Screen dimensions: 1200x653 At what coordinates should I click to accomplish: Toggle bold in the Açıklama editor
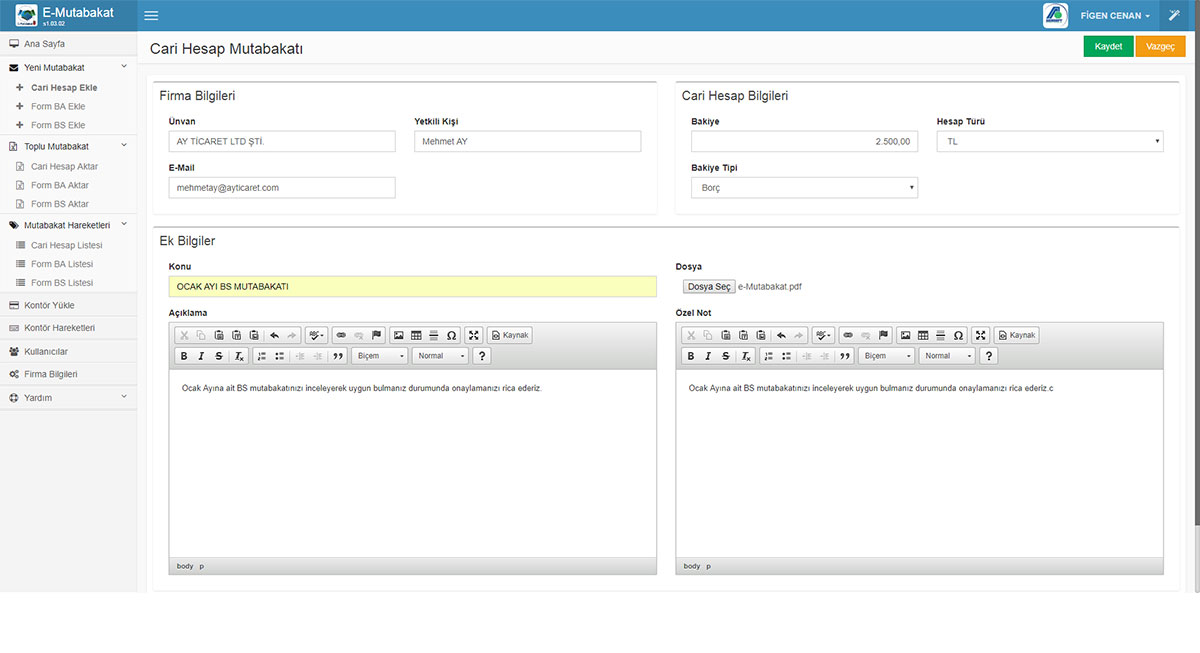[184, 356]
